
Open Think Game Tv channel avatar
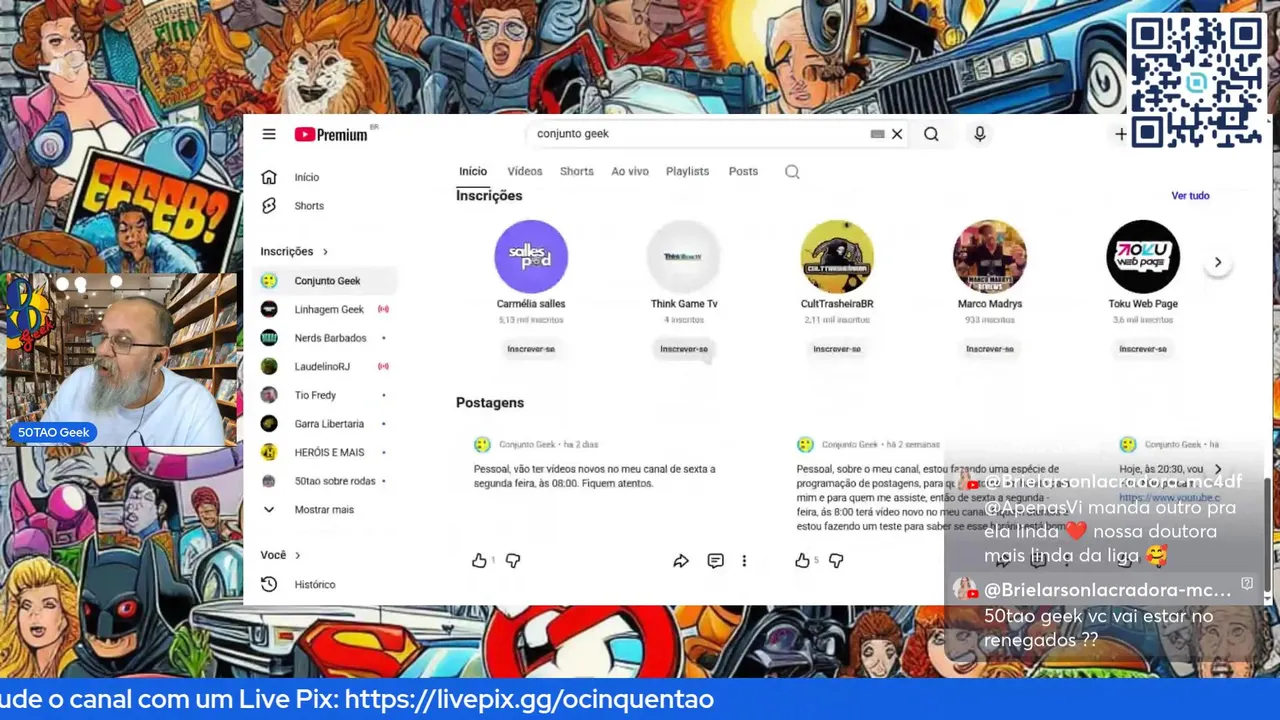684,257
